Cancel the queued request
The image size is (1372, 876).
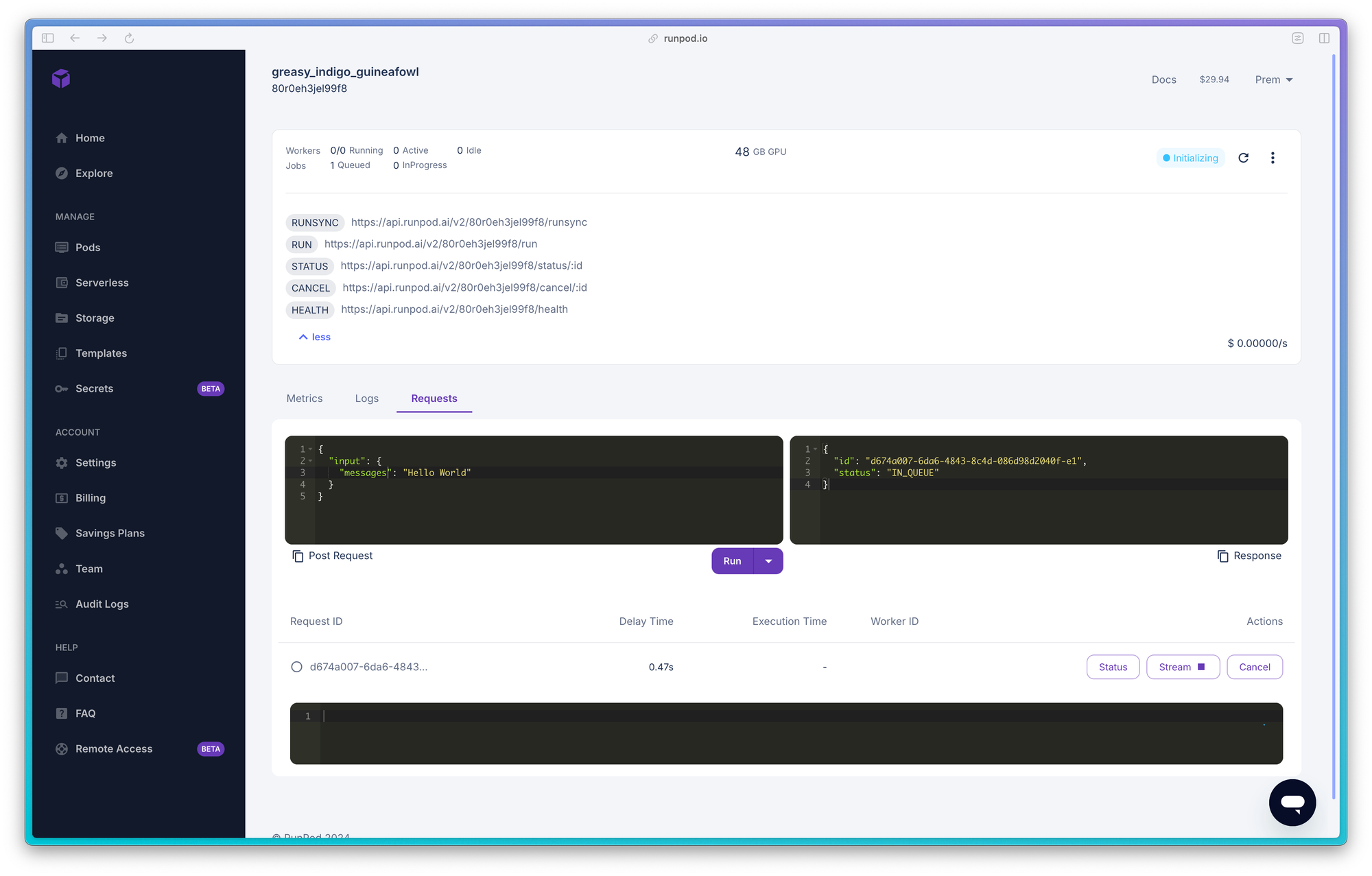tap(1254, 667)
